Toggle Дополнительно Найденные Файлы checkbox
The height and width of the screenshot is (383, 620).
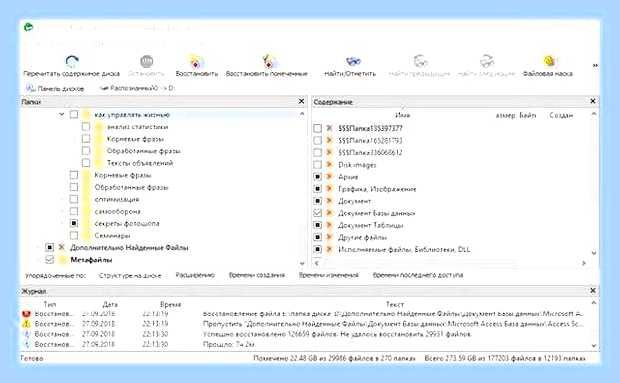pos(49,247)
